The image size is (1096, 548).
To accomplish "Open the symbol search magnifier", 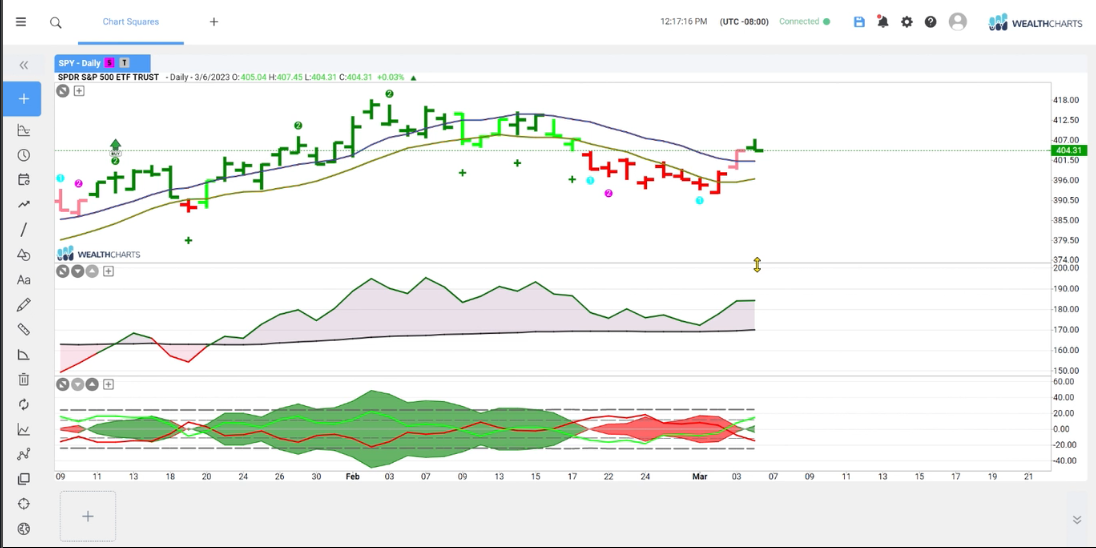I will [x=56, y=22].
